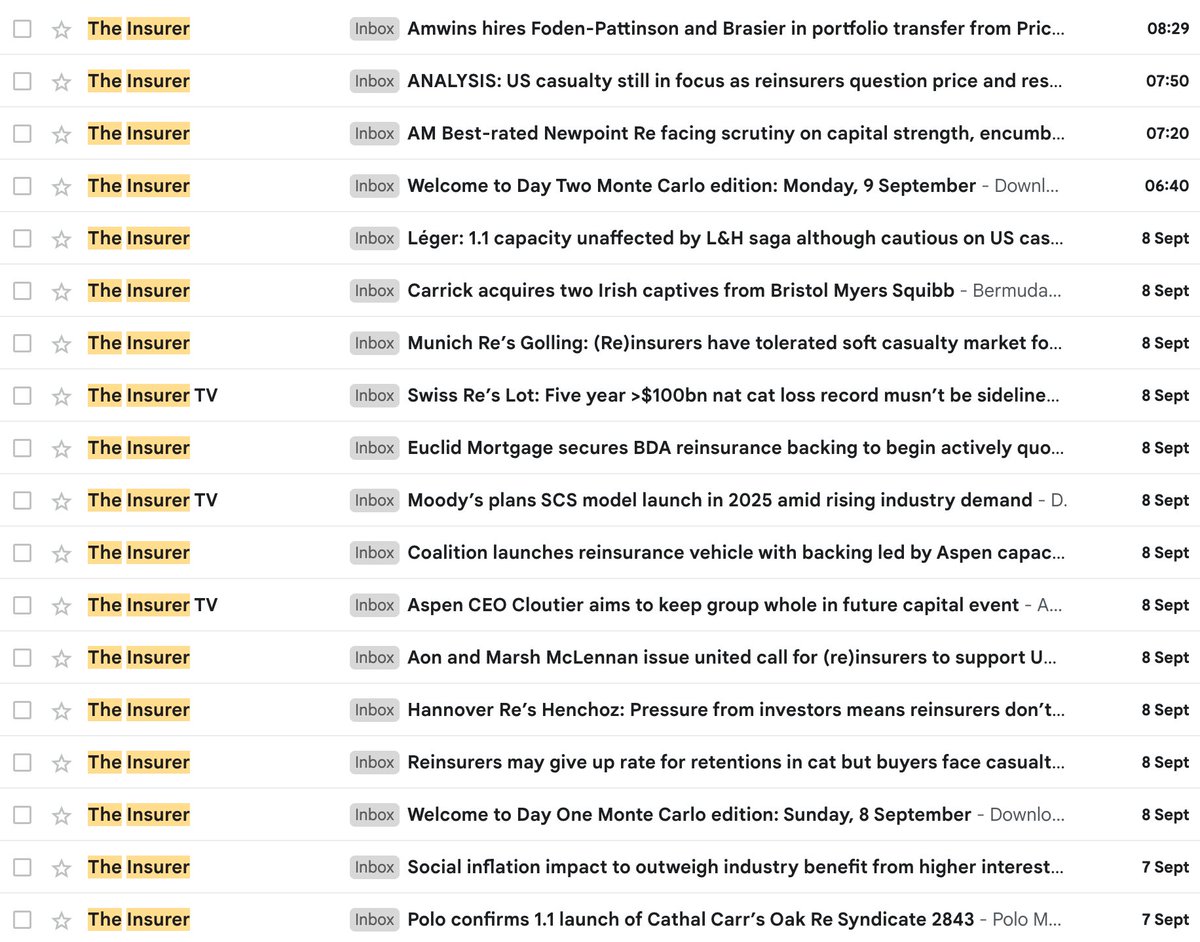
Task: Select checkbox for Amwins hires Foden-Pattinson email
Action: click(22, 29)
